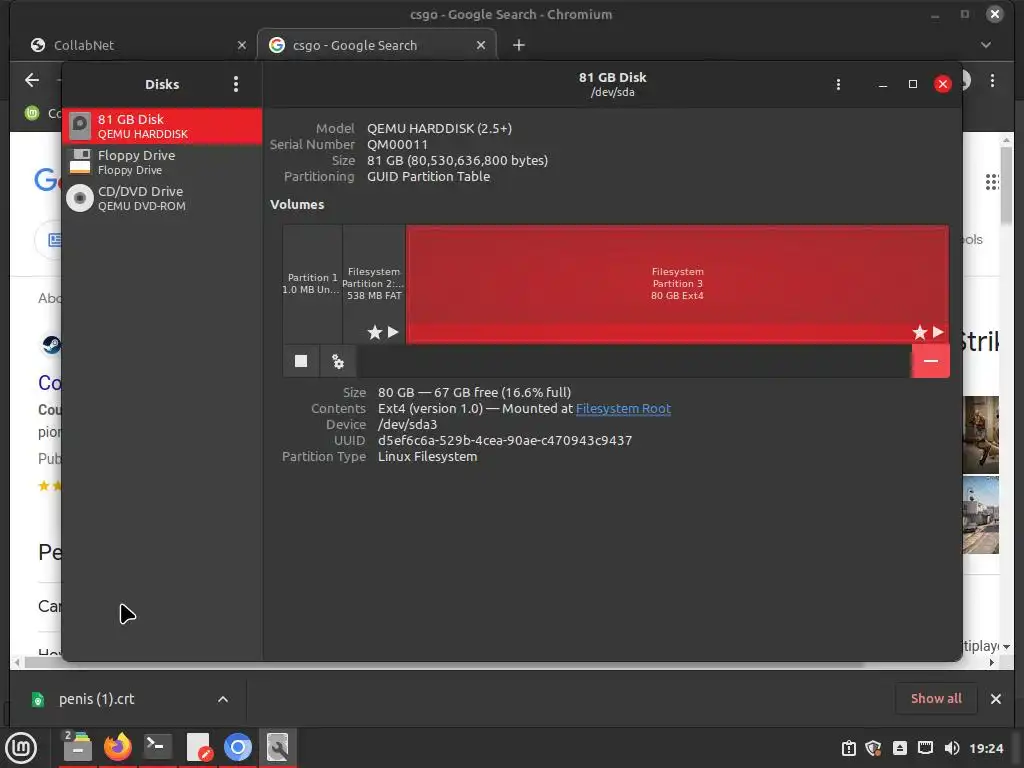Select Partition 1 1.0 MB volume block
The width and height of the screenshot is (1024, 768).
tap(312, 283)
